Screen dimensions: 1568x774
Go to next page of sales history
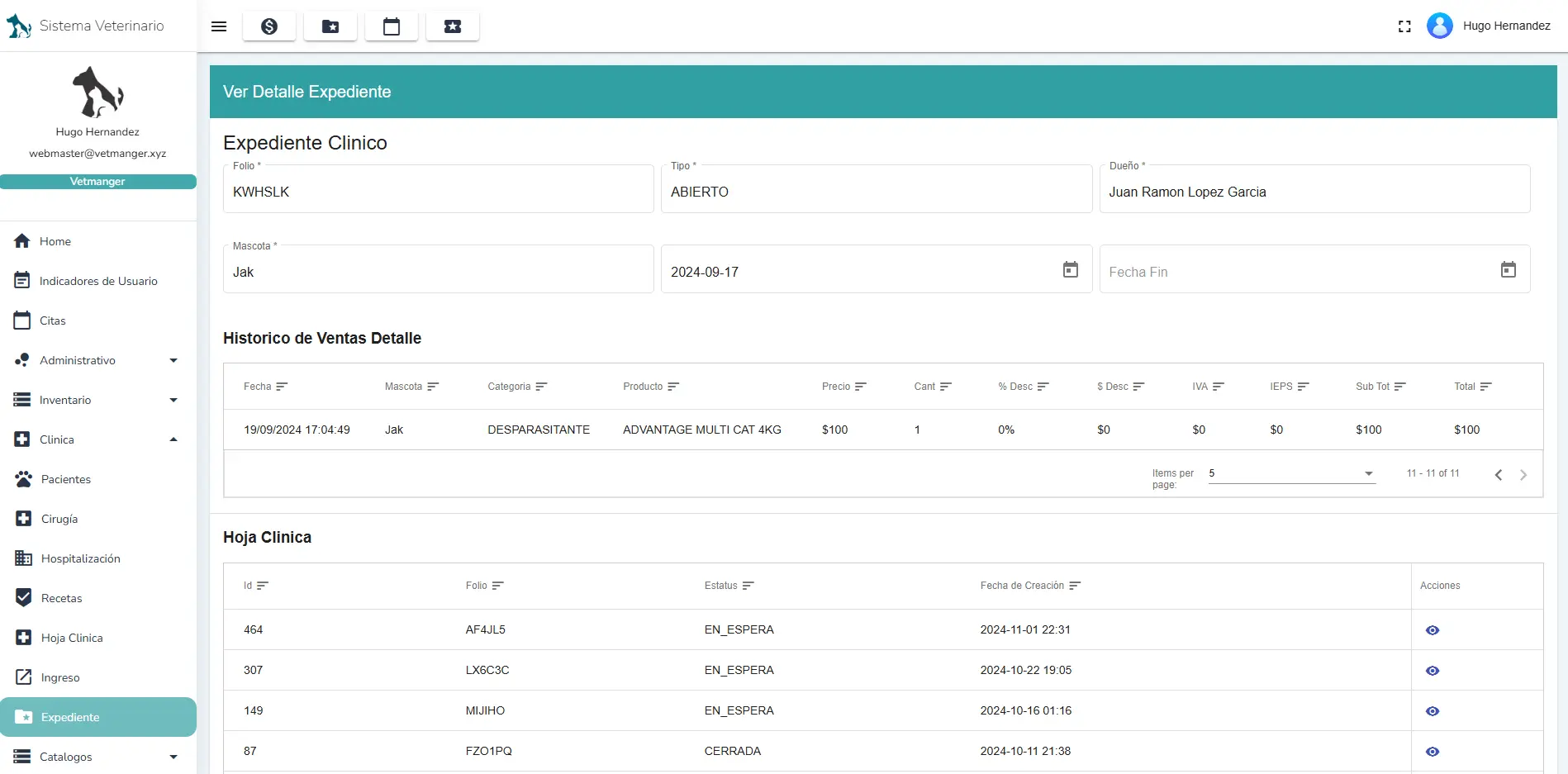coord(1523,474)
